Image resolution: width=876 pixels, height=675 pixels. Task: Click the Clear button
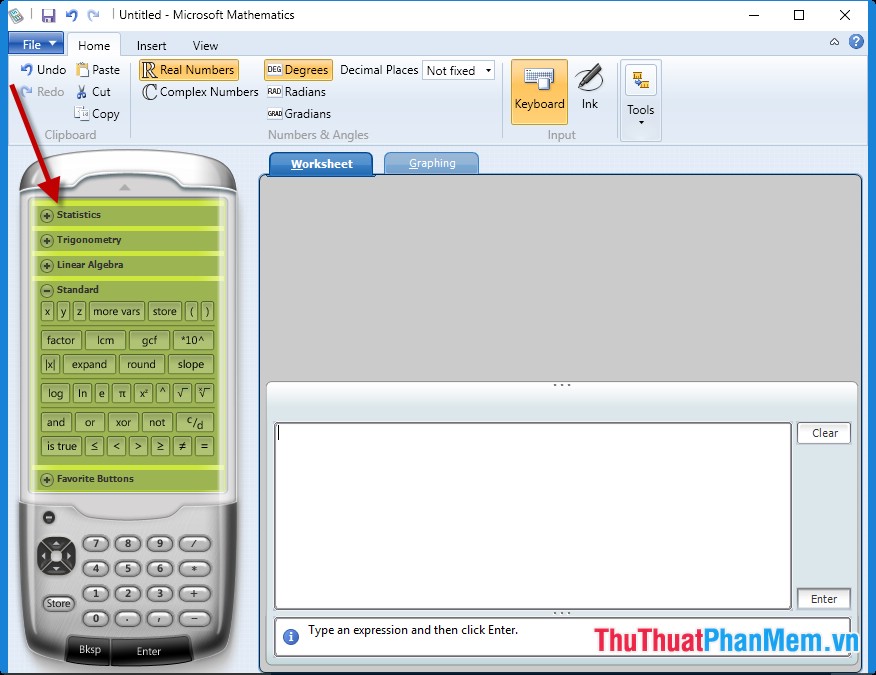[823, 433]
